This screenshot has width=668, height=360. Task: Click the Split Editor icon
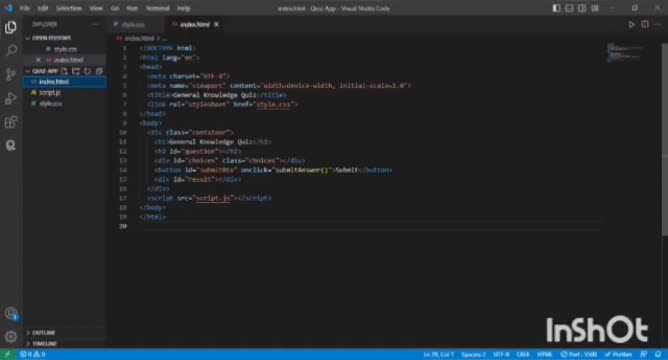tap(645, 25)
